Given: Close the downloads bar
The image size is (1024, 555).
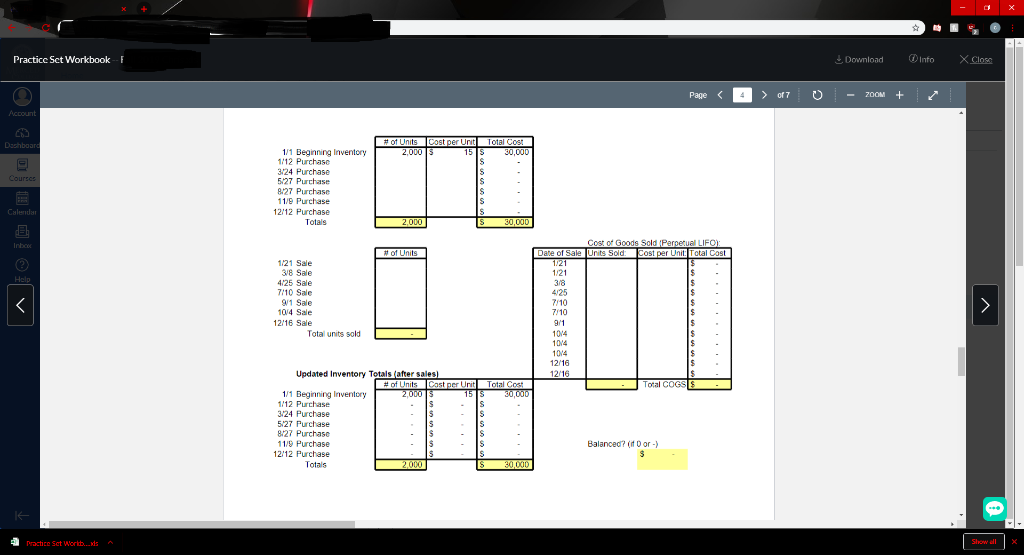Looking at the screenshot, I should click(x=1014, y=541).
